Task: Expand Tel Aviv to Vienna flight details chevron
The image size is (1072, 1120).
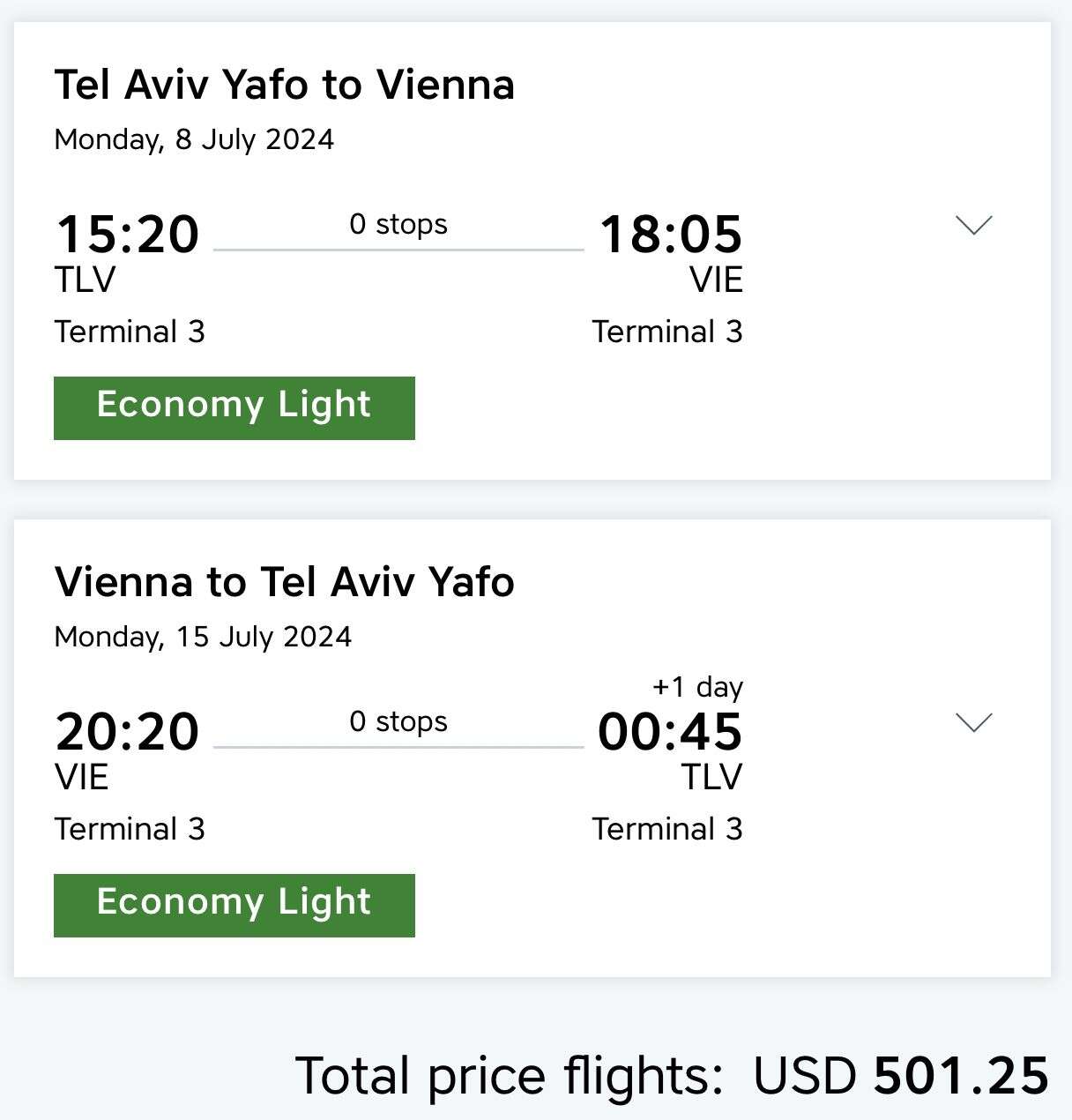Action: coord(973,226)
